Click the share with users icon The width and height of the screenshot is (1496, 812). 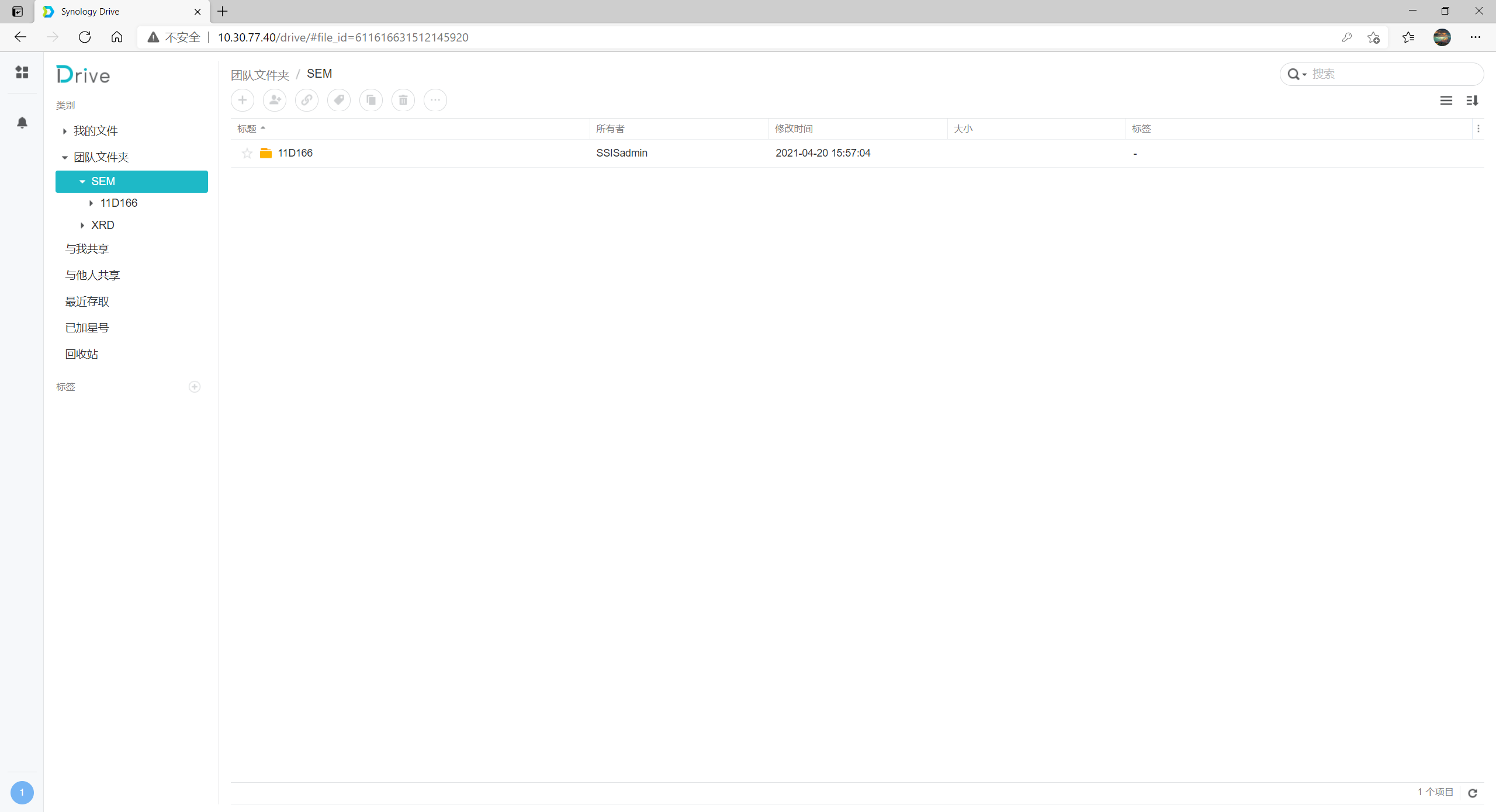pos(275,100)
